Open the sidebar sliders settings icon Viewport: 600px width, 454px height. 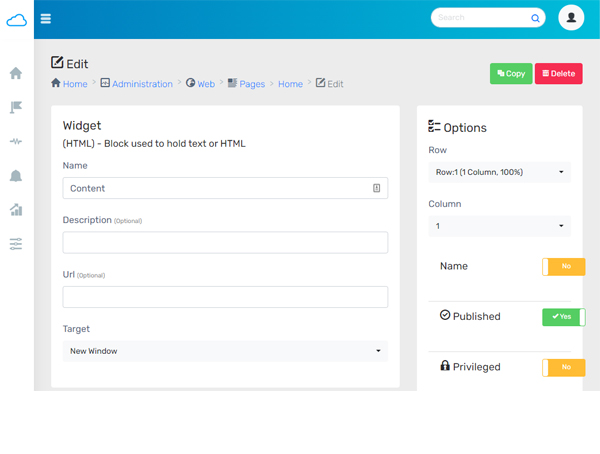(16, 244)
